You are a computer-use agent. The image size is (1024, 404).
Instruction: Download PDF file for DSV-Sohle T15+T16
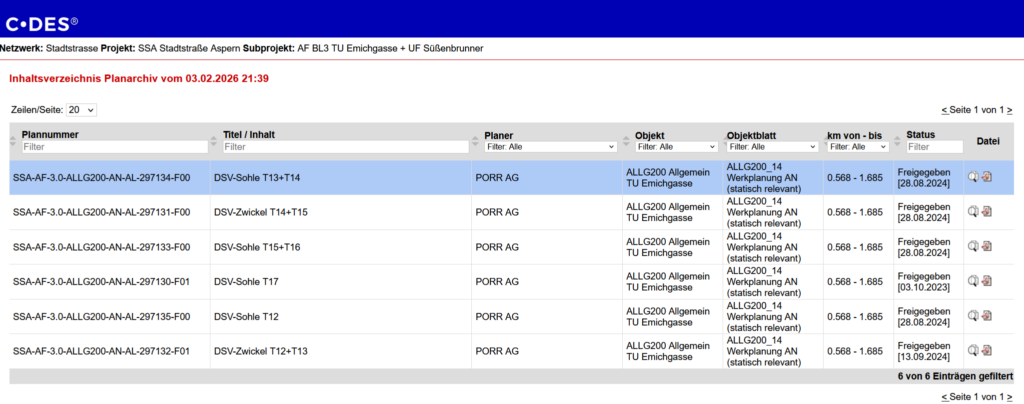987,247
